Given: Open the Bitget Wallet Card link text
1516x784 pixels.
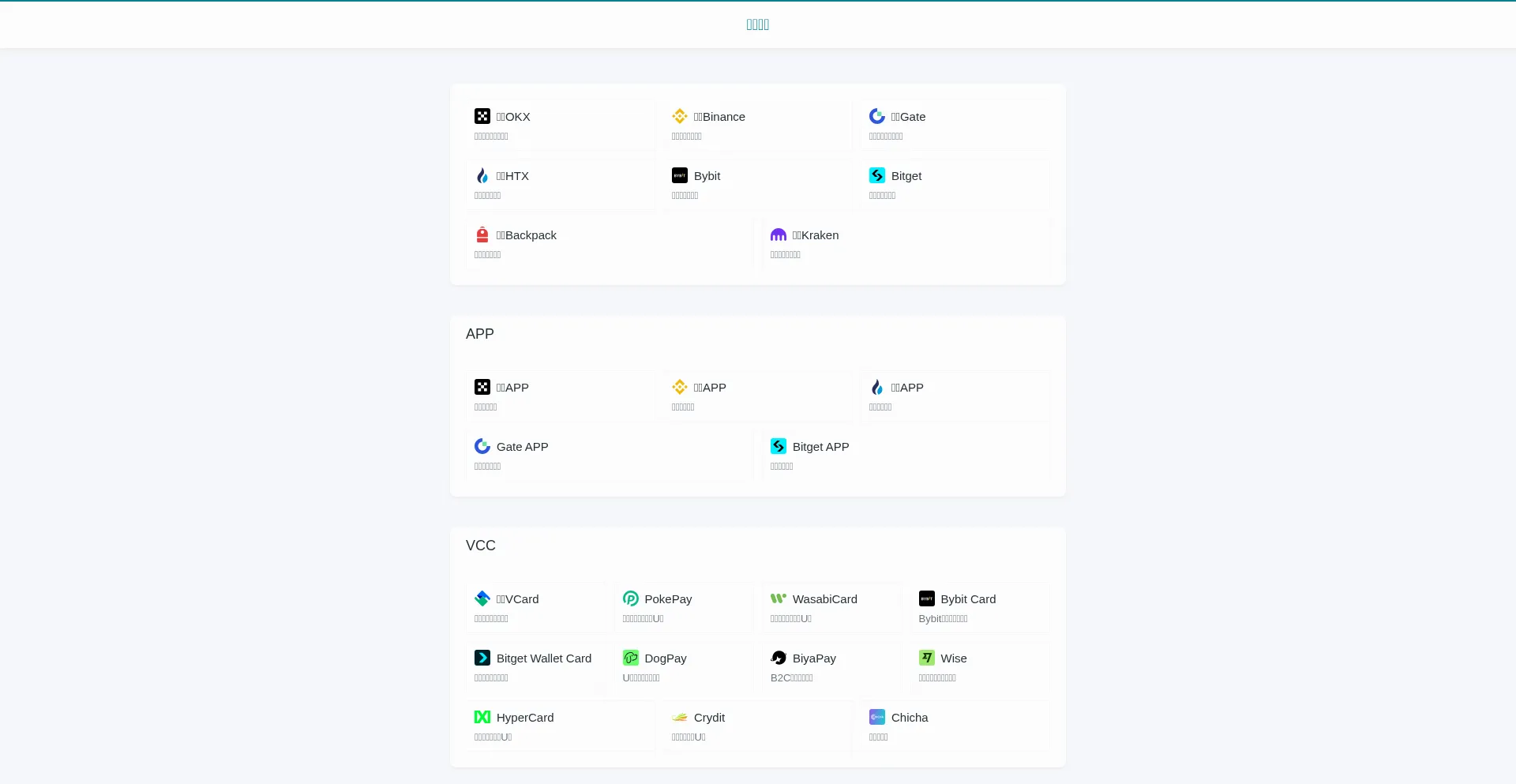Looking at the screenshot, I should [543, 658].
